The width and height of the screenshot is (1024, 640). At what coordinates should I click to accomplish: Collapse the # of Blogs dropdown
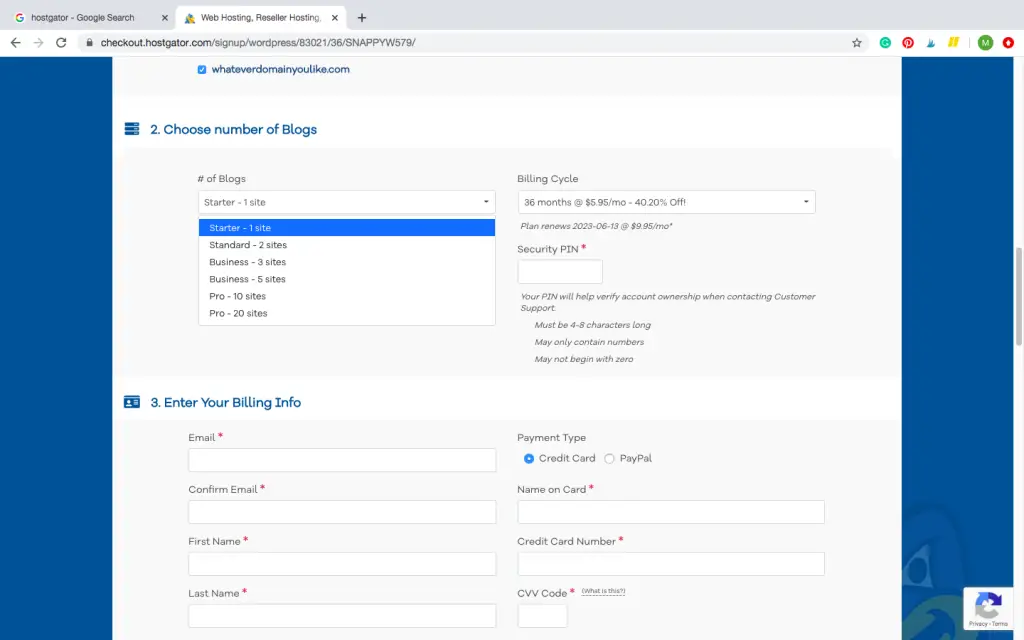pyautogui.click(x=347, y=202)
